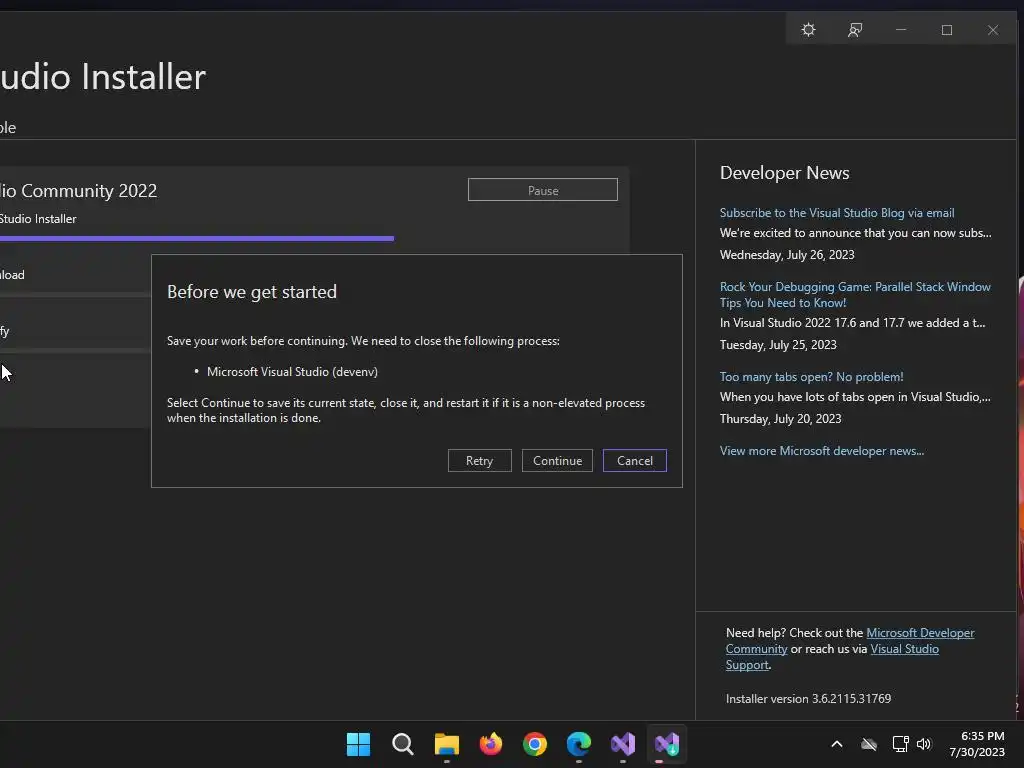Open the feedback icon in title bar
The image size is (1024, 768).
click(855, 30)
